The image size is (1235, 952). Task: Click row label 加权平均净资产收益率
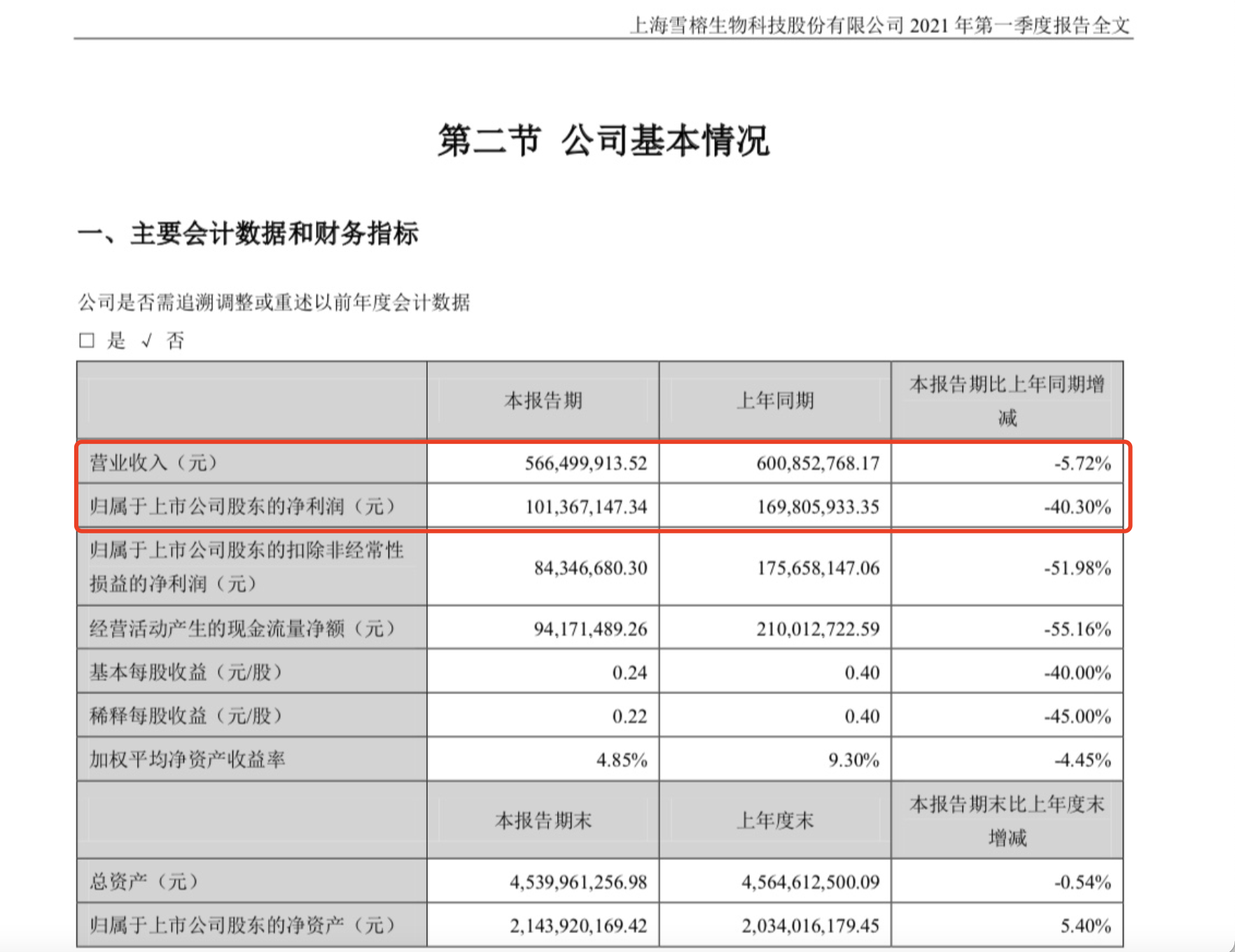click(187, 759)
